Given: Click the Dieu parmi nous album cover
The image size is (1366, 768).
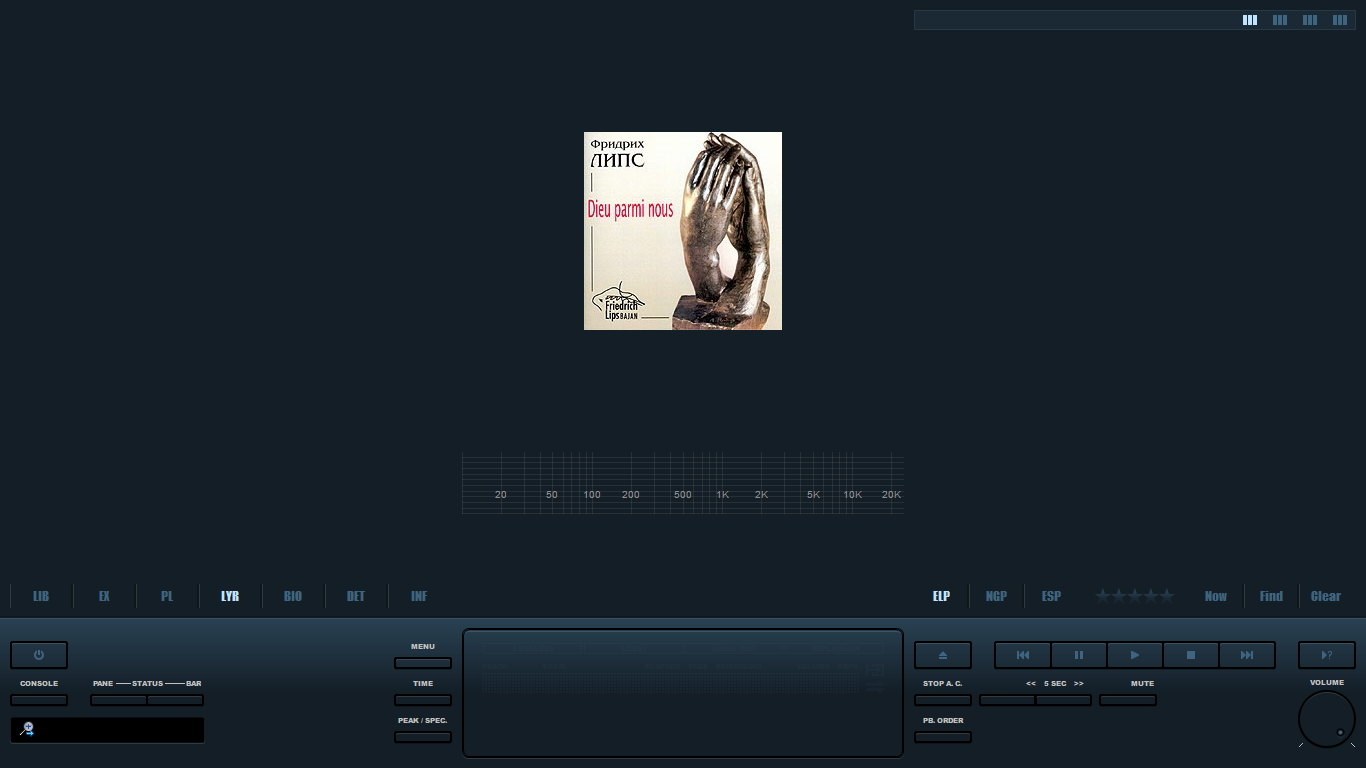Looking at the screenshot, I should click(x=683, y=231).
